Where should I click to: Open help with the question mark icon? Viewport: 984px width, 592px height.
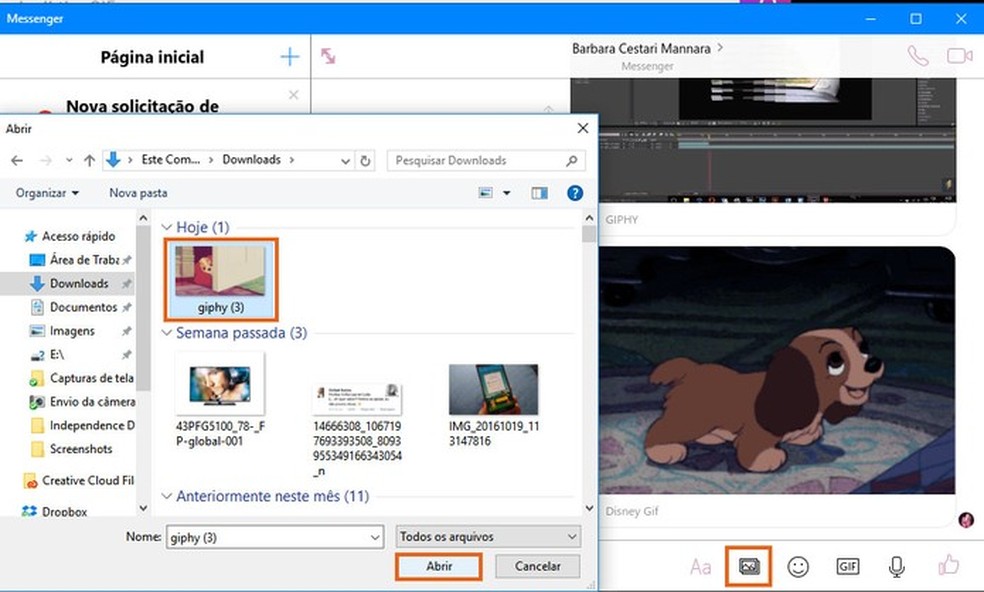pyautogui.click(x=574, y=193)
